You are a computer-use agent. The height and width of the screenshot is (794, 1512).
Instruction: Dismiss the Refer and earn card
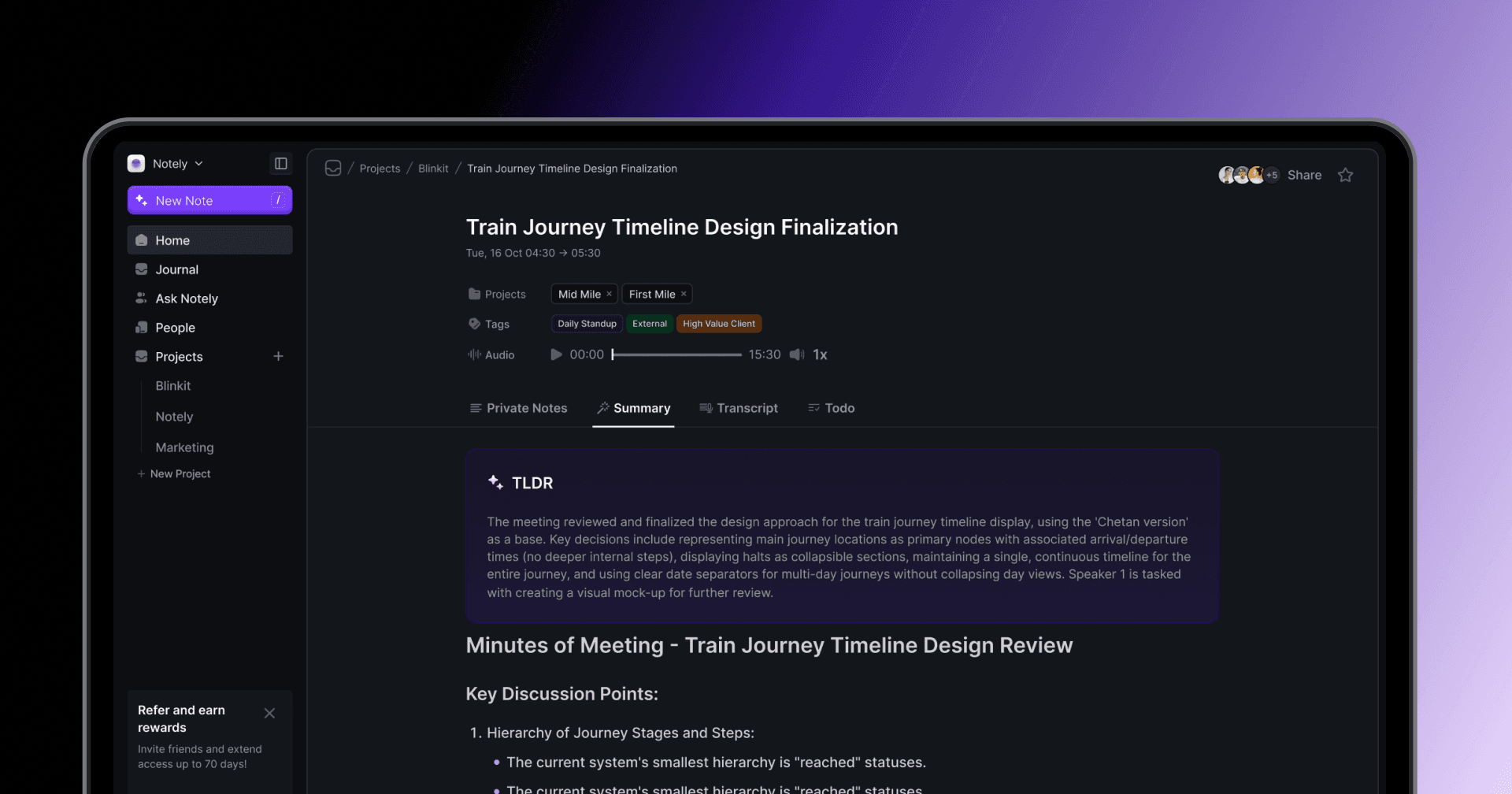pyautogui.click(x=269, y=713)
